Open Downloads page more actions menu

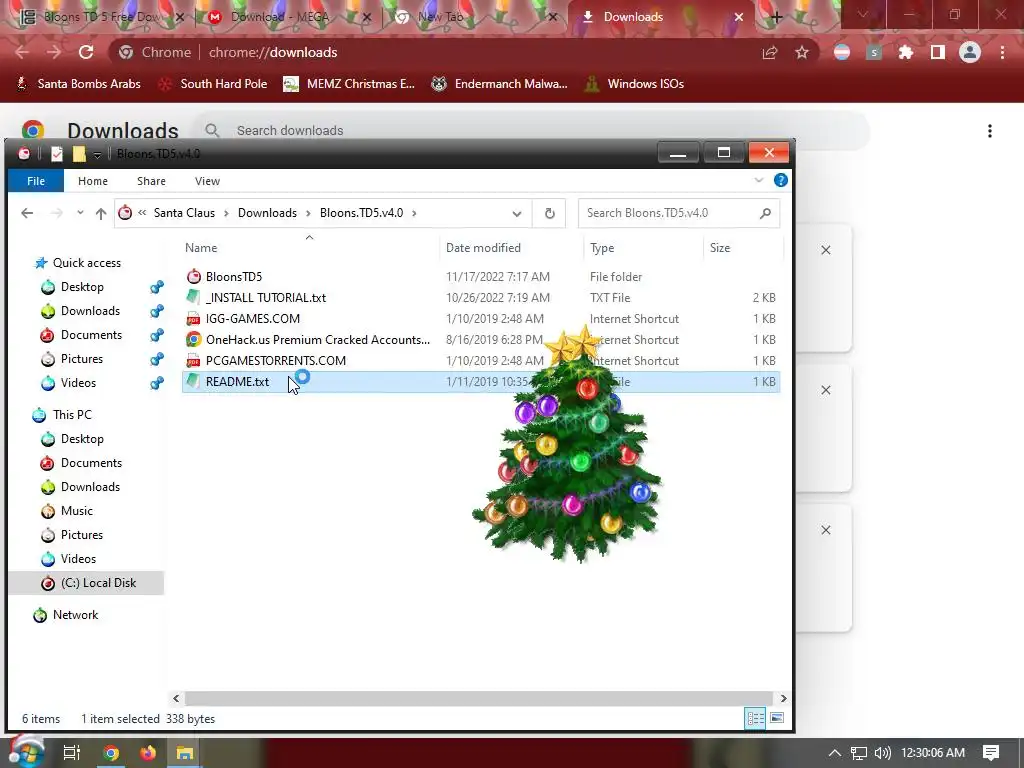point(990,131)
